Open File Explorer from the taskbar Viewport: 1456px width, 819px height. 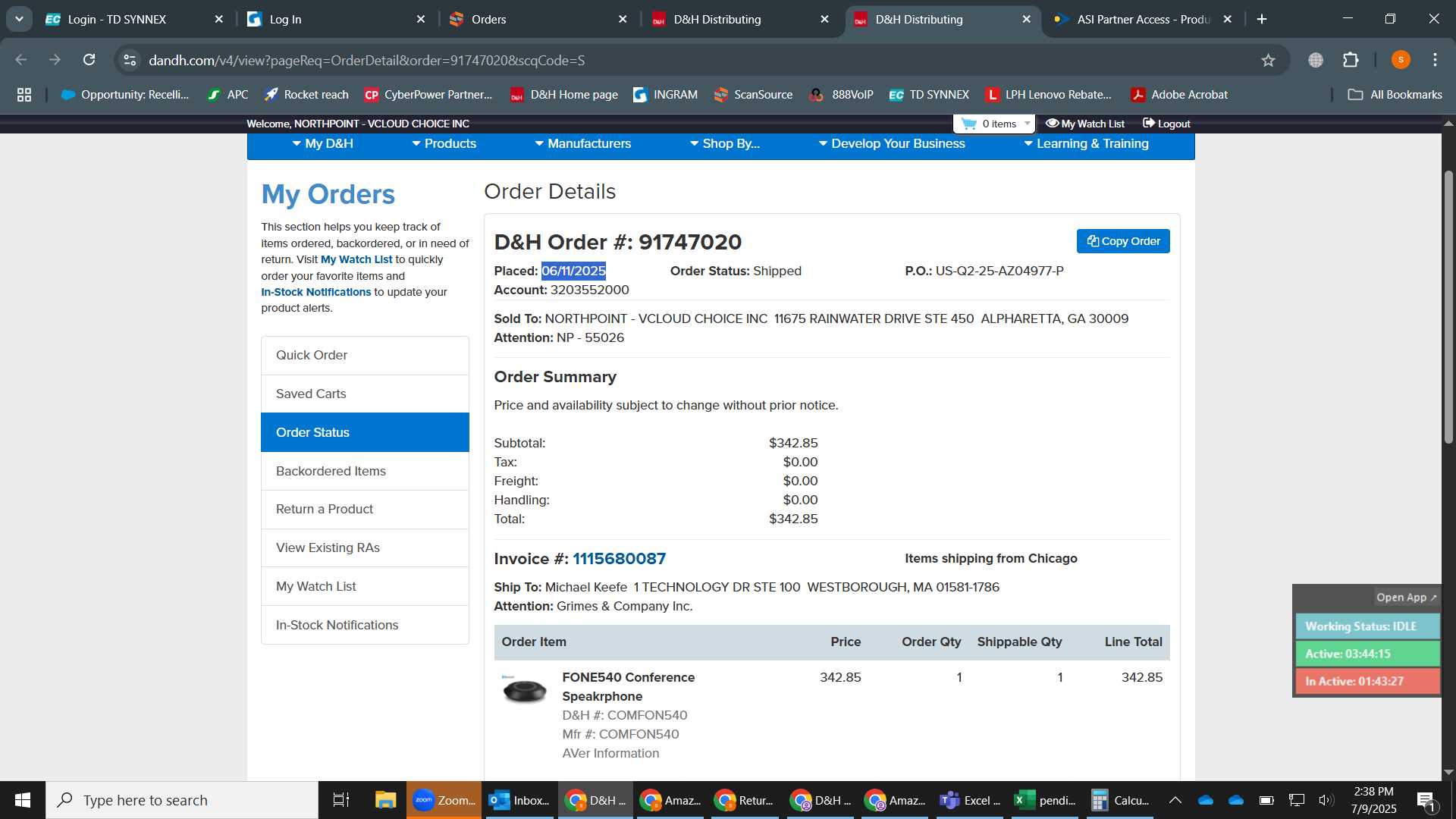[x=385, y=800]
